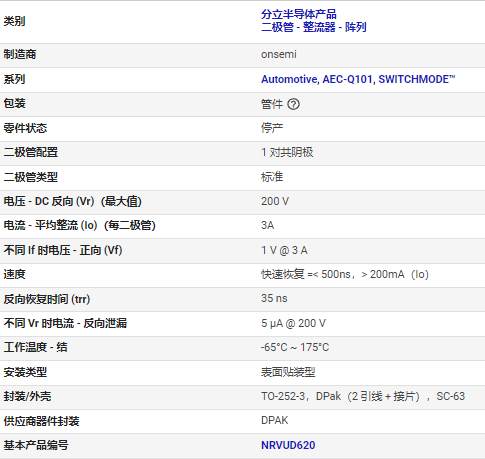The width and height of the screenshot is (485, 459).
Task: Open the NRVUD620 base product number link
Action: 288,445
